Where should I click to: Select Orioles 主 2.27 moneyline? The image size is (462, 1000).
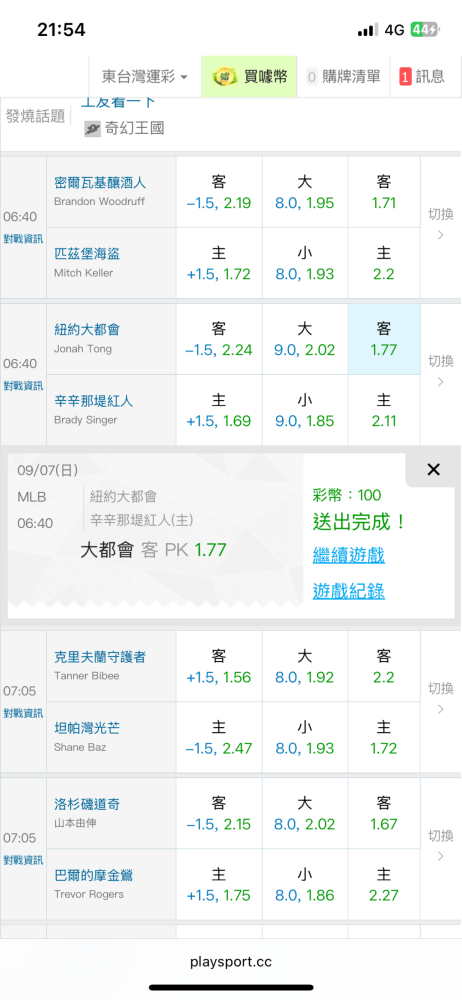384,885
